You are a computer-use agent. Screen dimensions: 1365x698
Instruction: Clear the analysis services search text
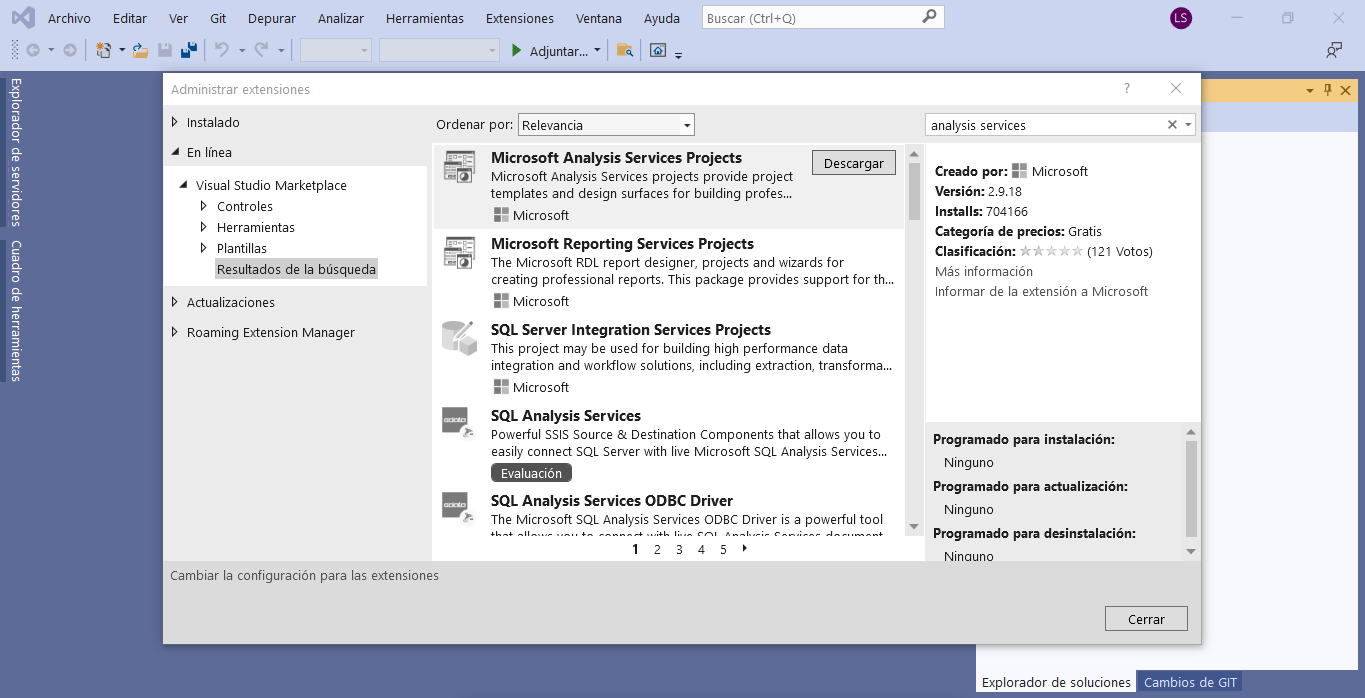(x=1172, y=125)
